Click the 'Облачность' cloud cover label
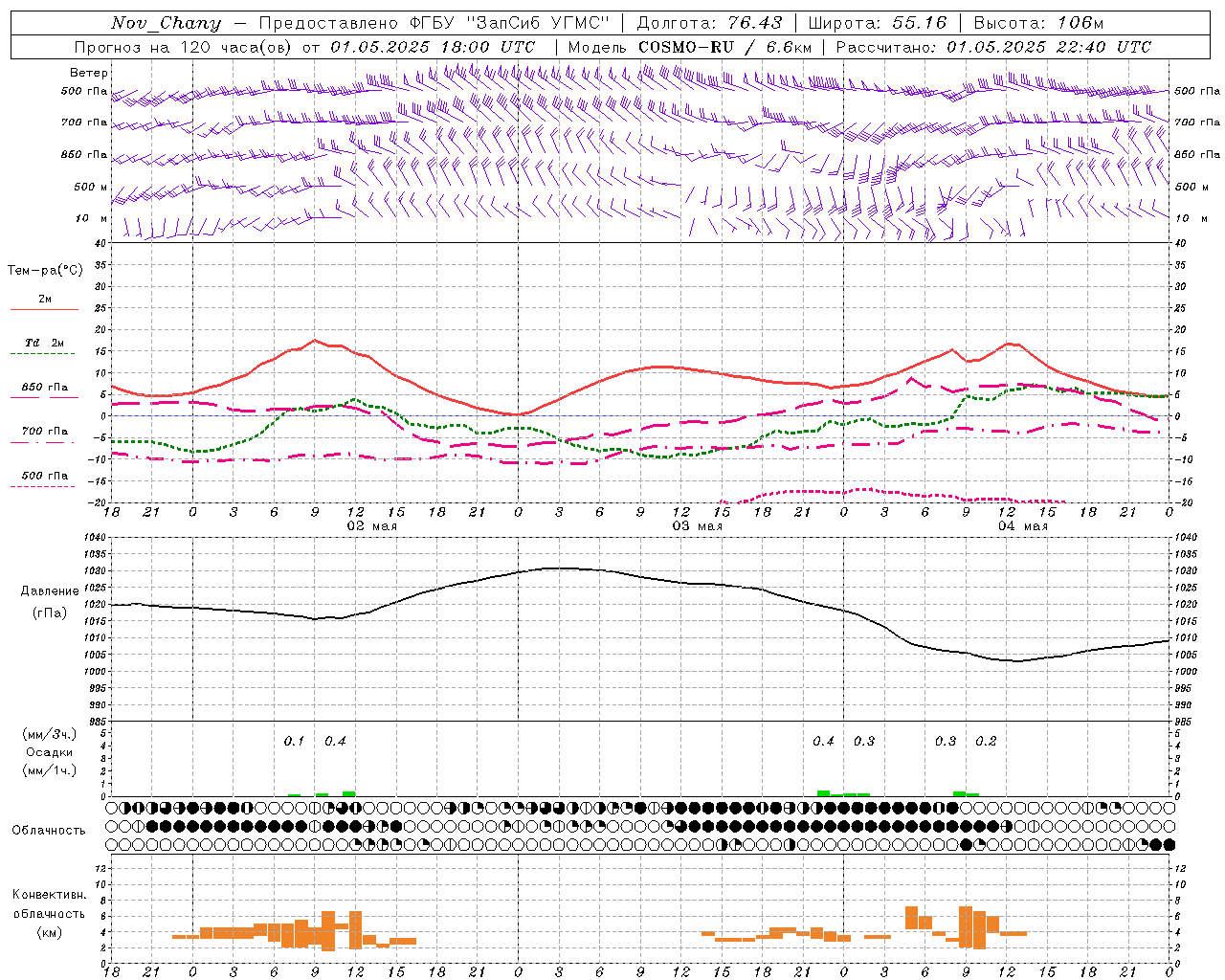The image size is (1225, 980). [x=49, y=831]
